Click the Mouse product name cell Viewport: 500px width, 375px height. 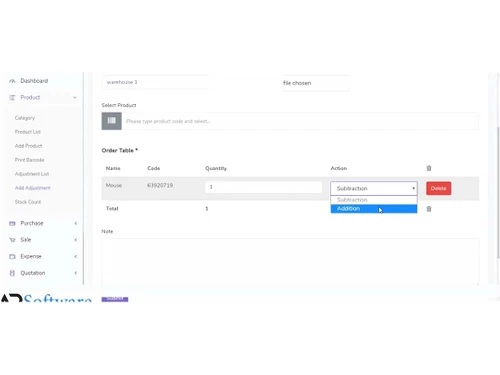tap(114, 185)
